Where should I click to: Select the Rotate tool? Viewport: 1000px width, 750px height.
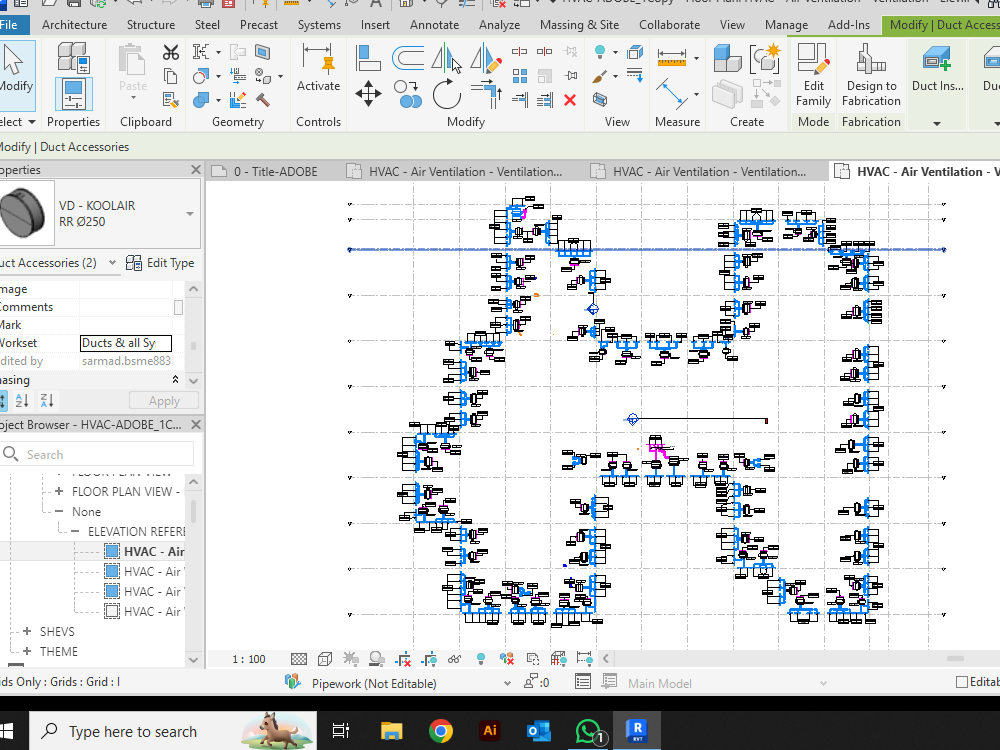pyautogui.click(x=446, y=94)
